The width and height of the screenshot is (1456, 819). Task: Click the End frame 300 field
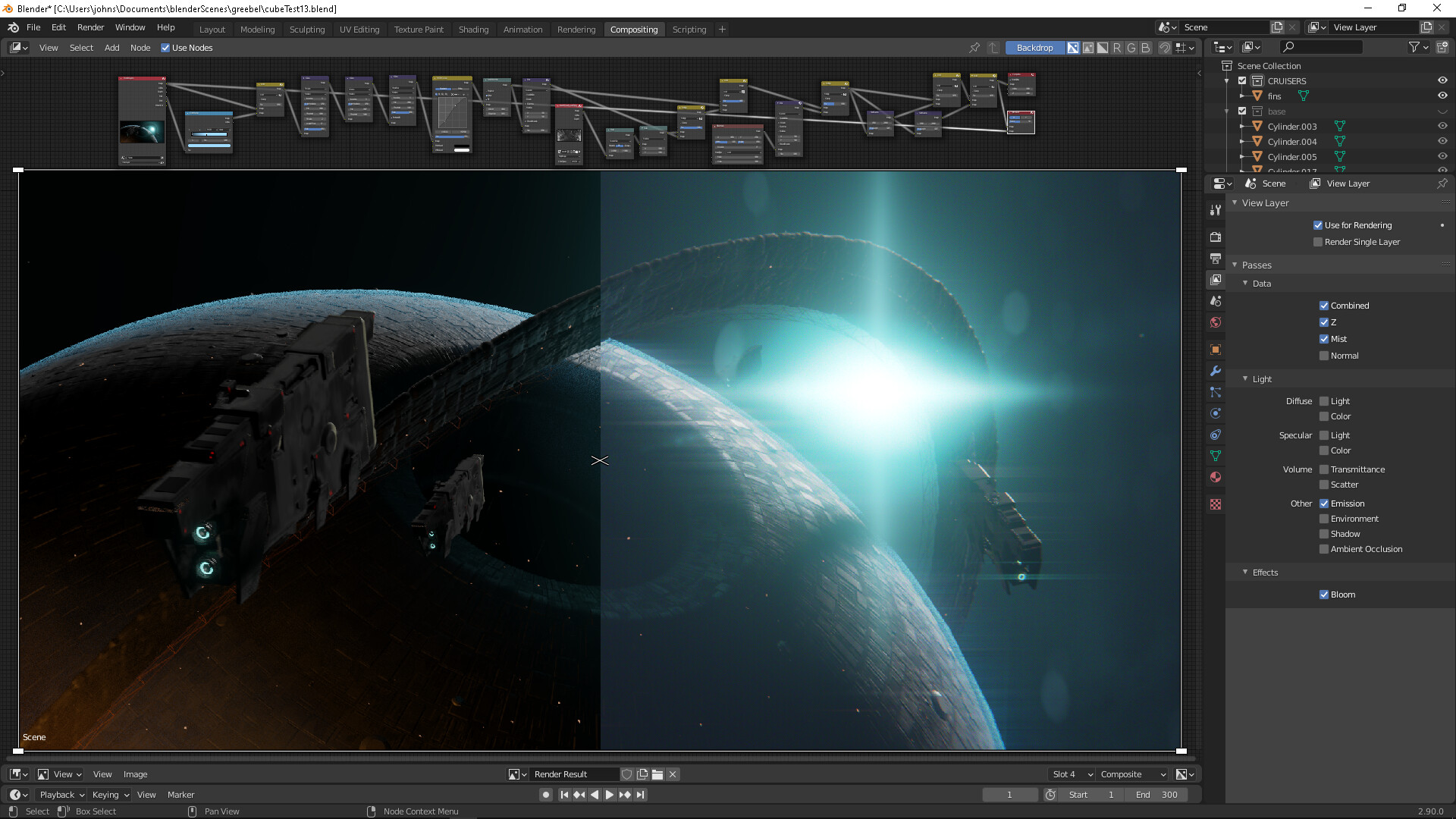point(1156,795)
